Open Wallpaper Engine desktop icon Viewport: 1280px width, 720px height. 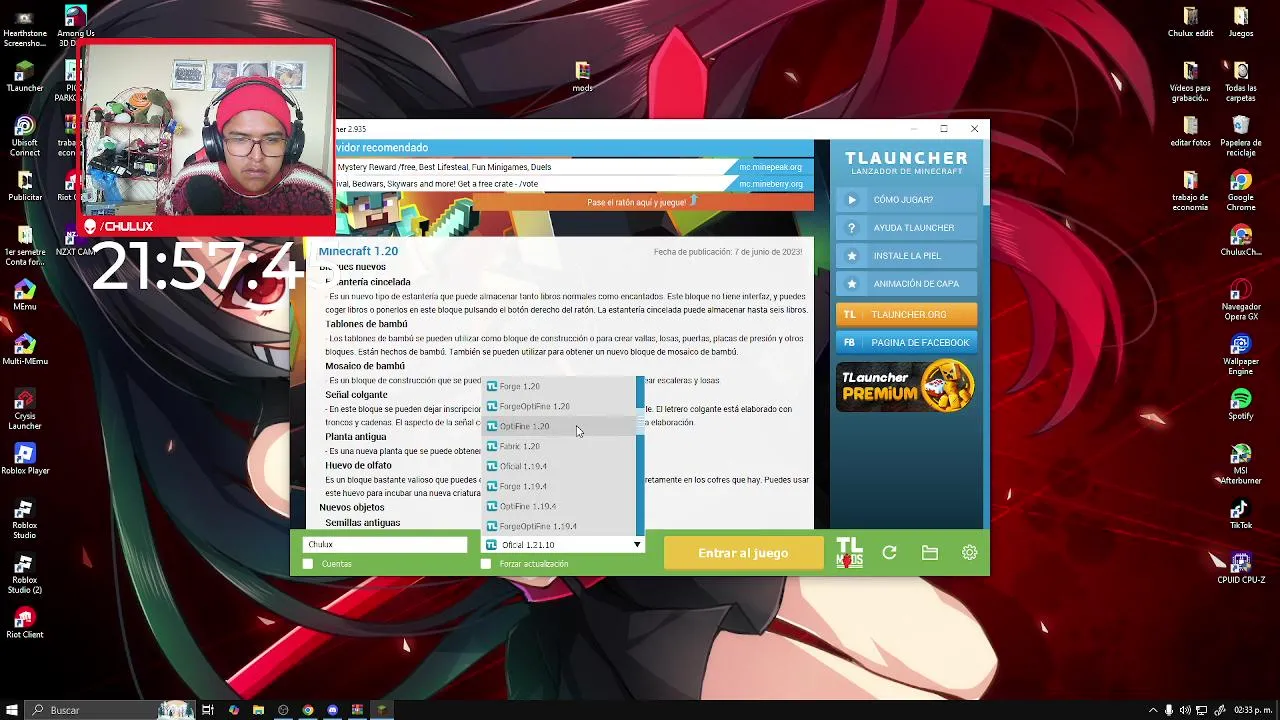pyautogui.click(x=1241, y=354)
